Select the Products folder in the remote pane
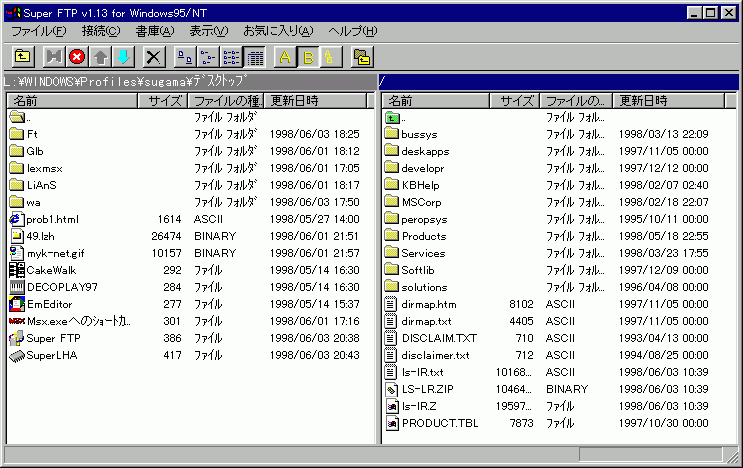This screenshot has height=468, width=743. [x=423, y=236]
